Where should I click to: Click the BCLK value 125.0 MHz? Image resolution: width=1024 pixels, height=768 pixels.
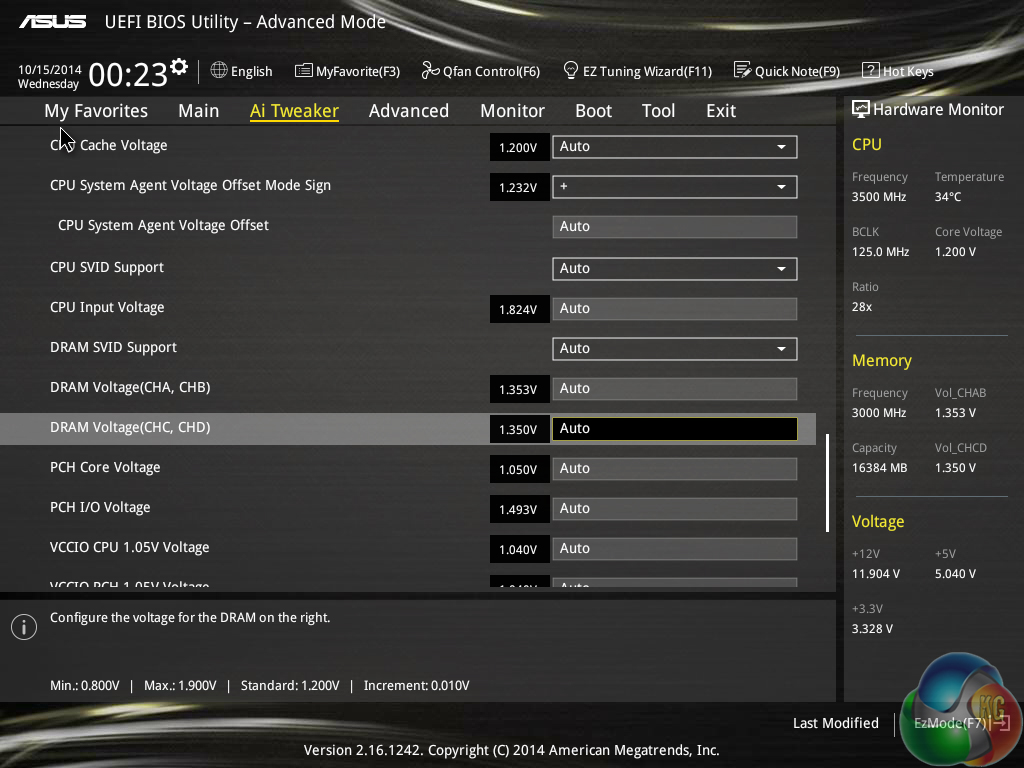880,251
